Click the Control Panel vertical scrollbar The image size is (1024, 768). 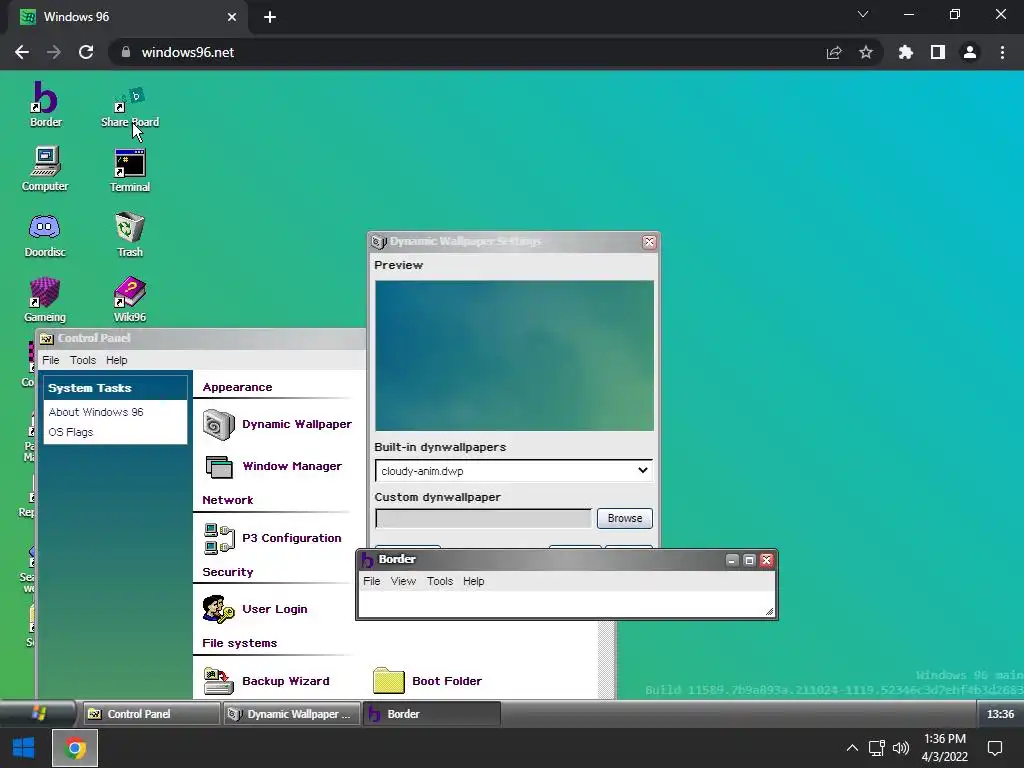pos(607,660)
